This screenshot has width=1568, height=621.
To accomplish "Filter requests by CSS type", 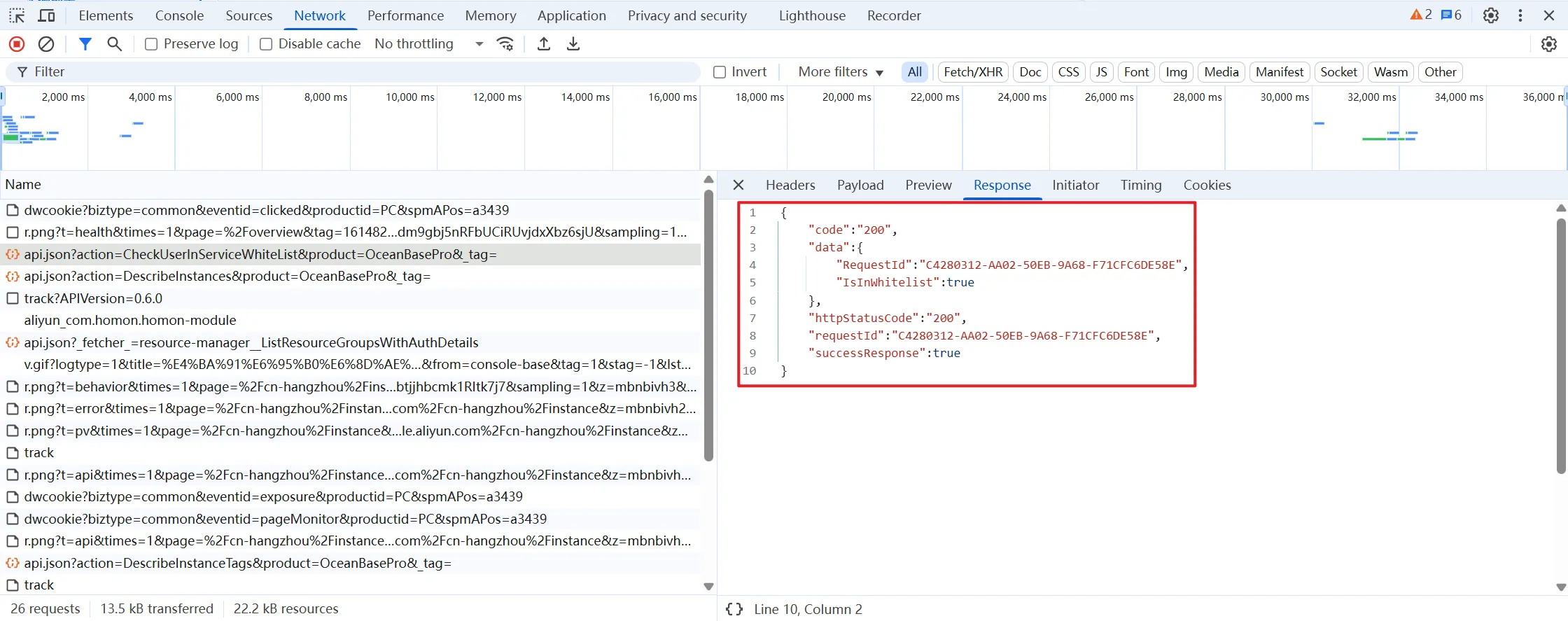I will [1068, 72].
